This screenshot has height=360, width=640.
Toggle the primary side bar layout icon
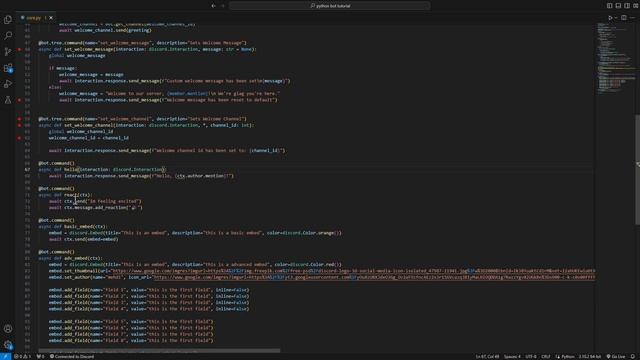609,6
